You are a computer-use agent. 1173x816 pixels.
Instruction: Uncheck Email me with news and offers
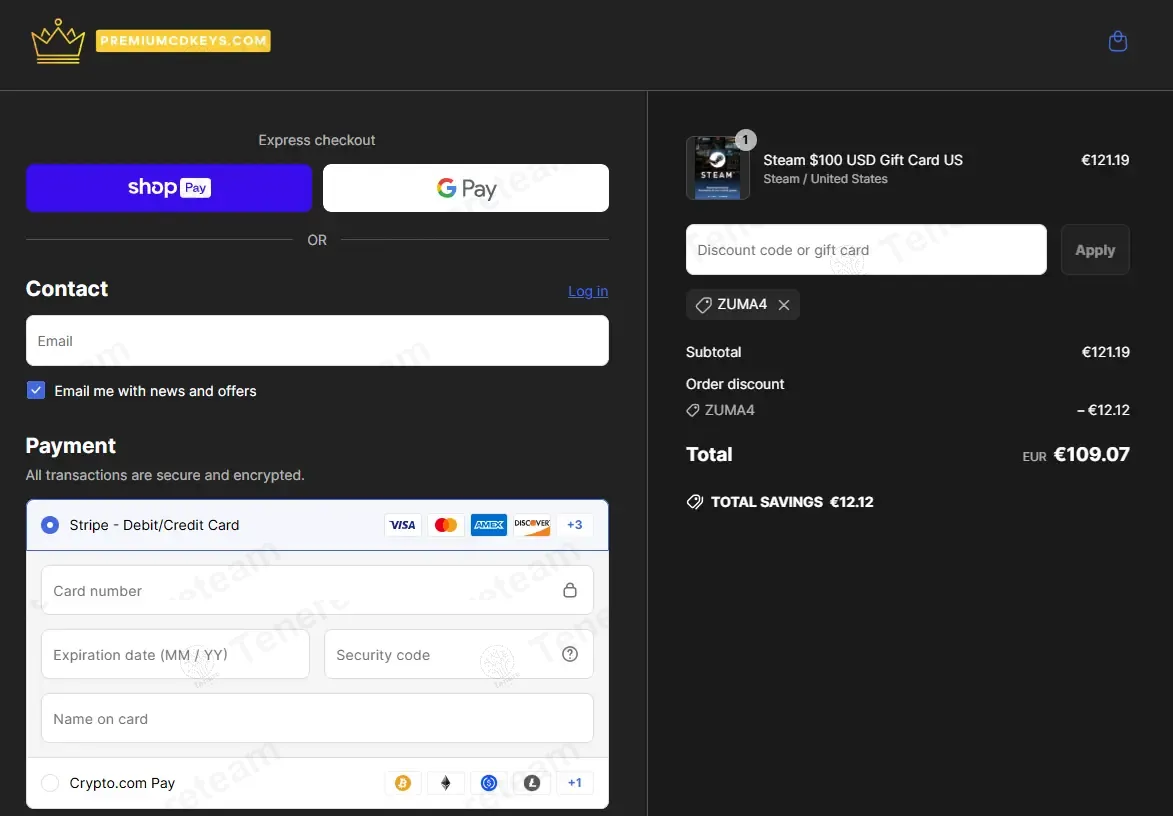click(36, 390)
